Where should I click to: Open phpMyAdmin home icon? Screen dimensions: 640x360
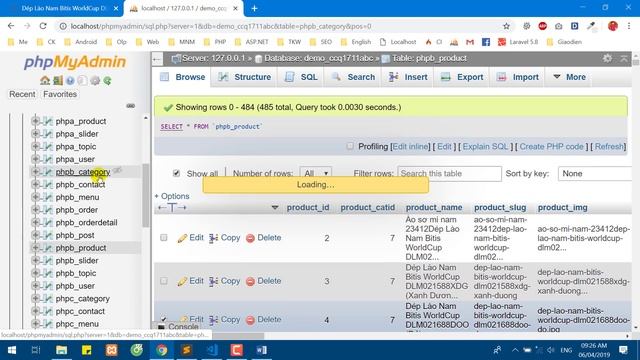(44, 80)
